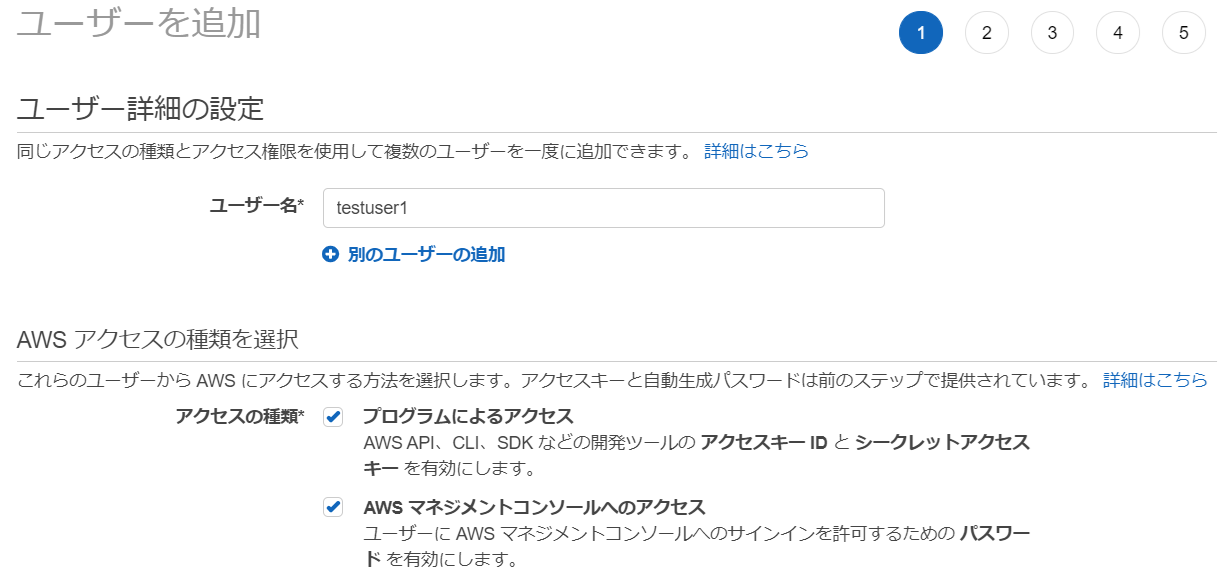Viewport: 1231px width, 576px height.
Task: Select step 4 in progress indicator
Action: pyautogui.click(x=1117, y=33)
